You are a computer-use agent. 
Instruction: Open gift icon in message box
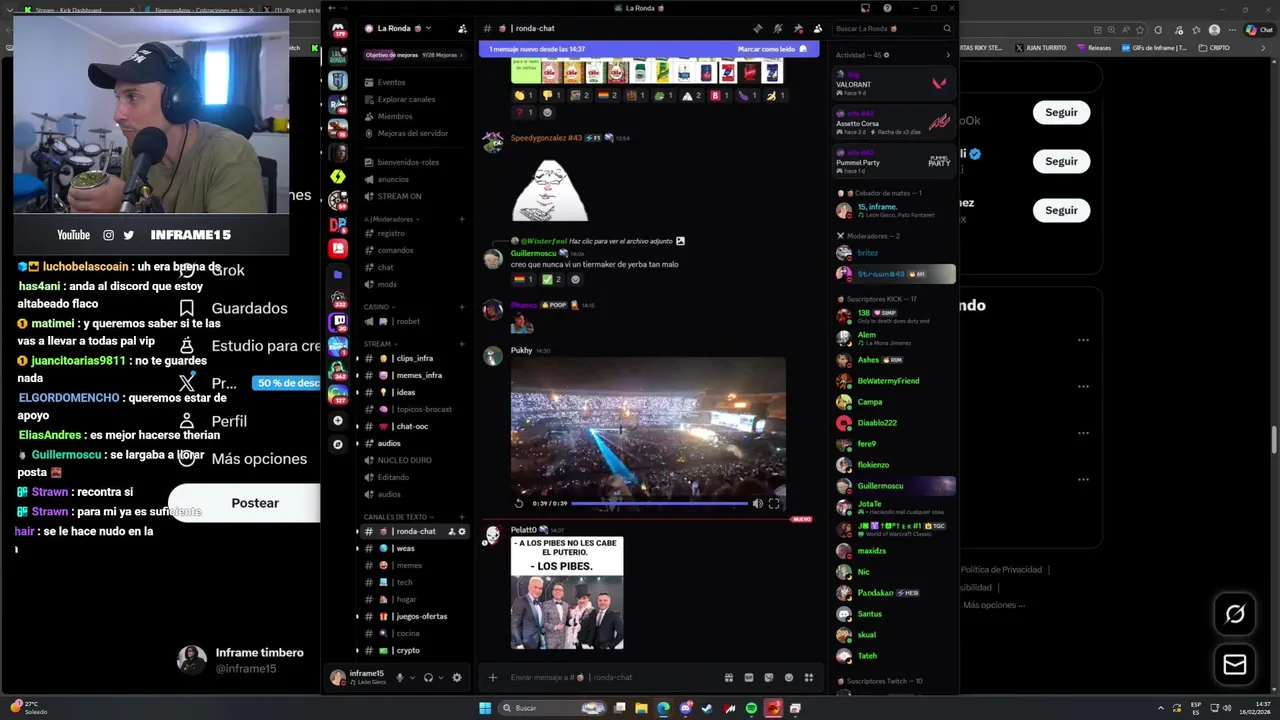[729, 677]
